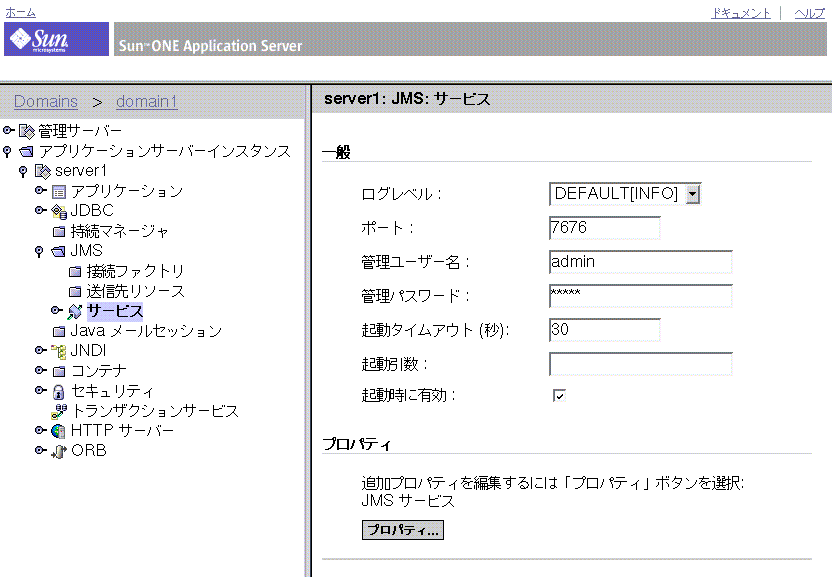
Task: Expand the アプリケーション node
Action: click(x=40, y=191)
